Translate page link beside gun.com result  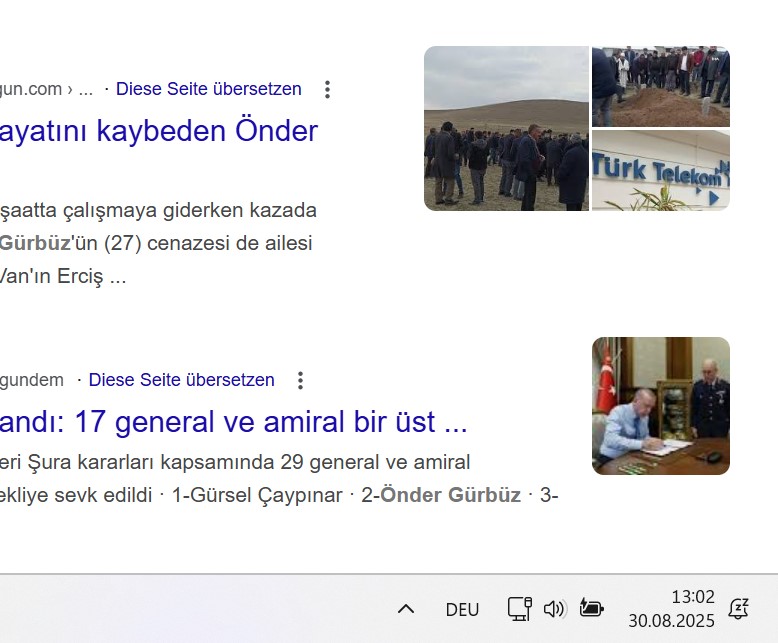208,89
